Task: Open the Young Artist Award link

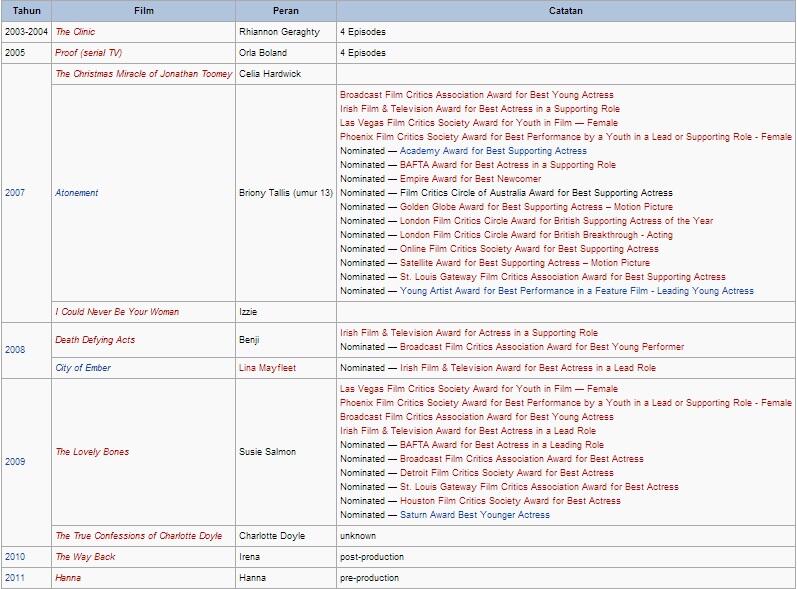Action: [x=577, y=291]
